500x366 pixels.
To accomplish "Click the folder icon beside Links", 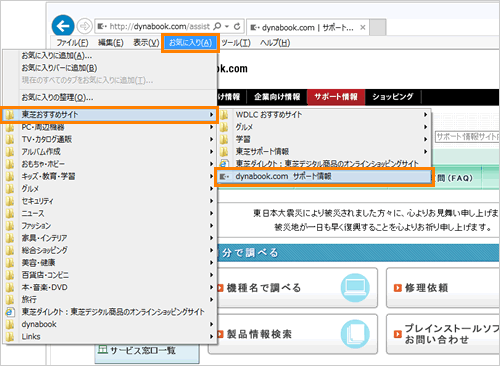I will (x=10, y=337).
